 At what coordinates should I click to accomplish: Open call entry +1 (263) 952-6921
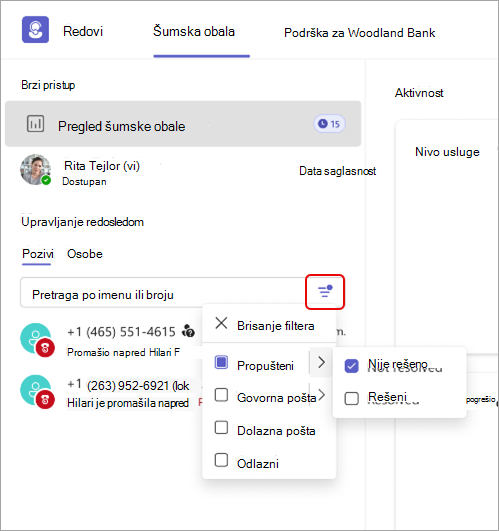[112, 392]
